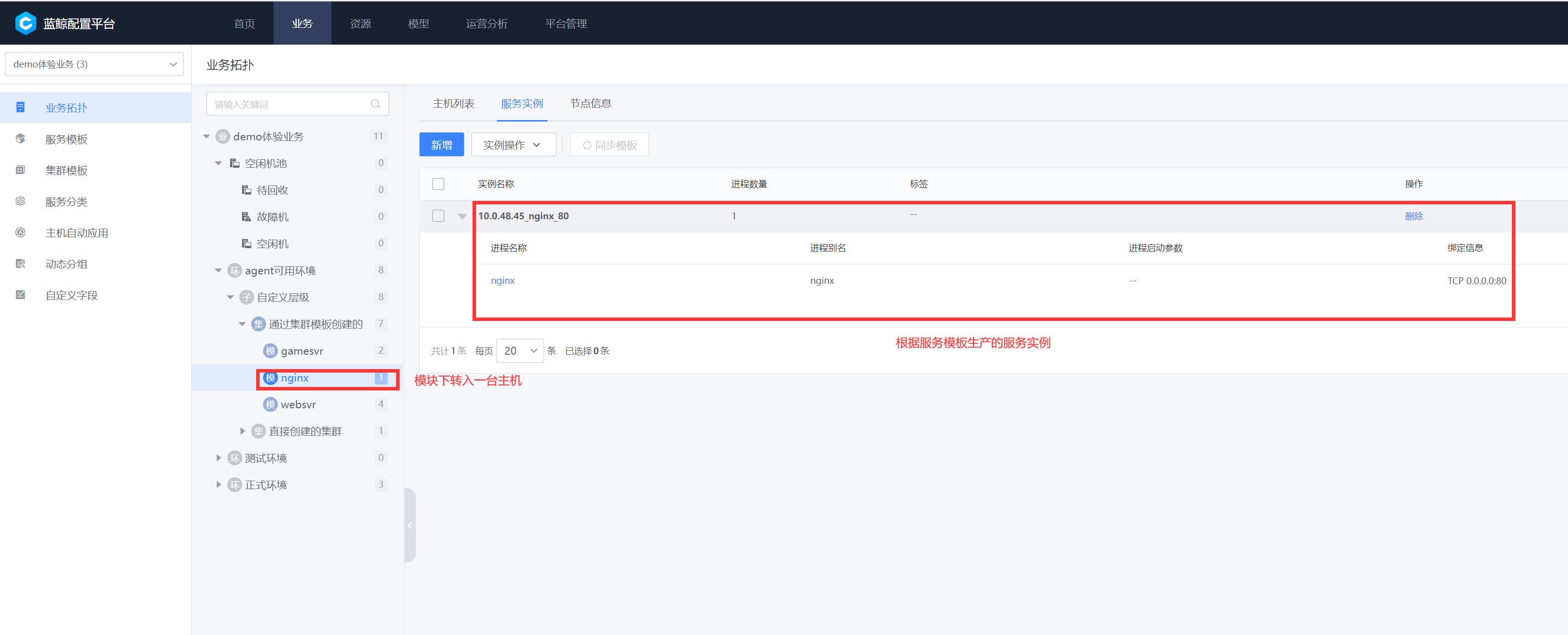
Task: Click the 环 icon of 正式环境
Action: click(x=235, y=485)
